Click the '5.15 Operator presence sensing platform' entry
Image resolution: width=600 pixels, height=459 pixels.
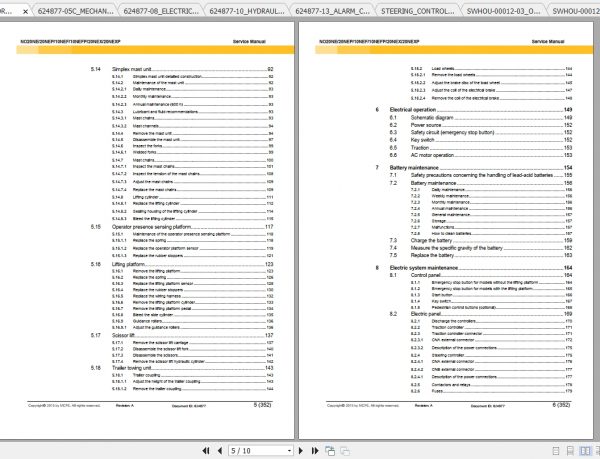182,227
